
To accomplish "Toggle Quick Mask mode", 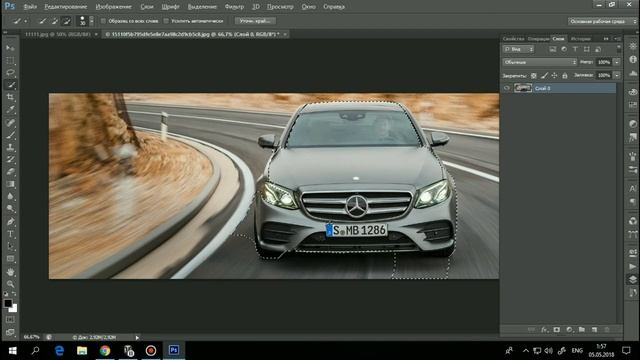I will click(x=10, y=320).
